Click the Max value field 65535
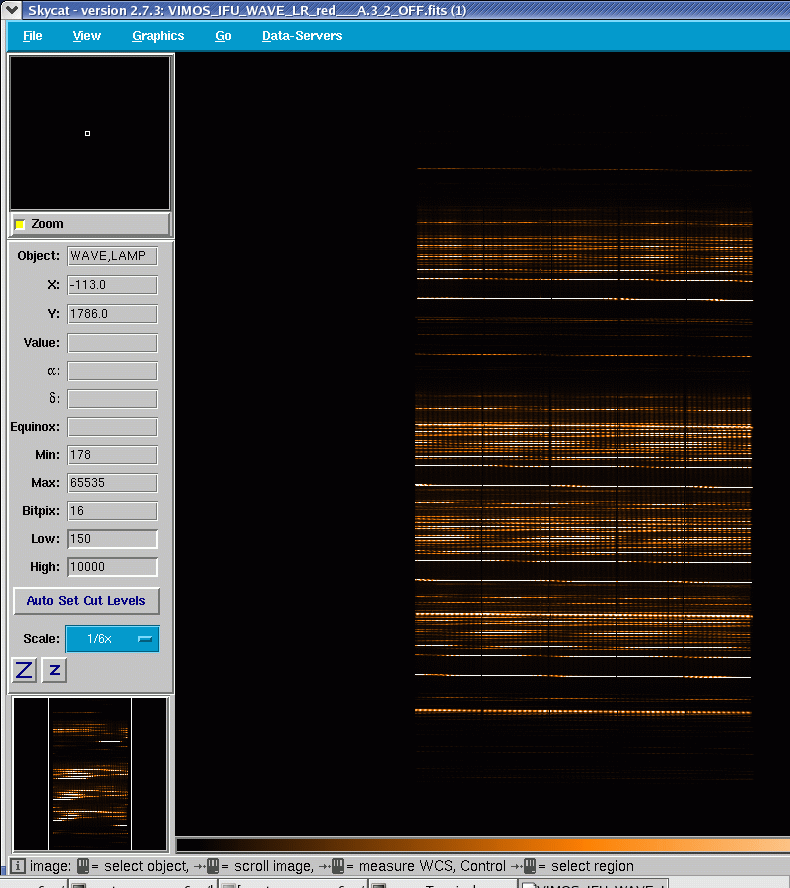 112,483
